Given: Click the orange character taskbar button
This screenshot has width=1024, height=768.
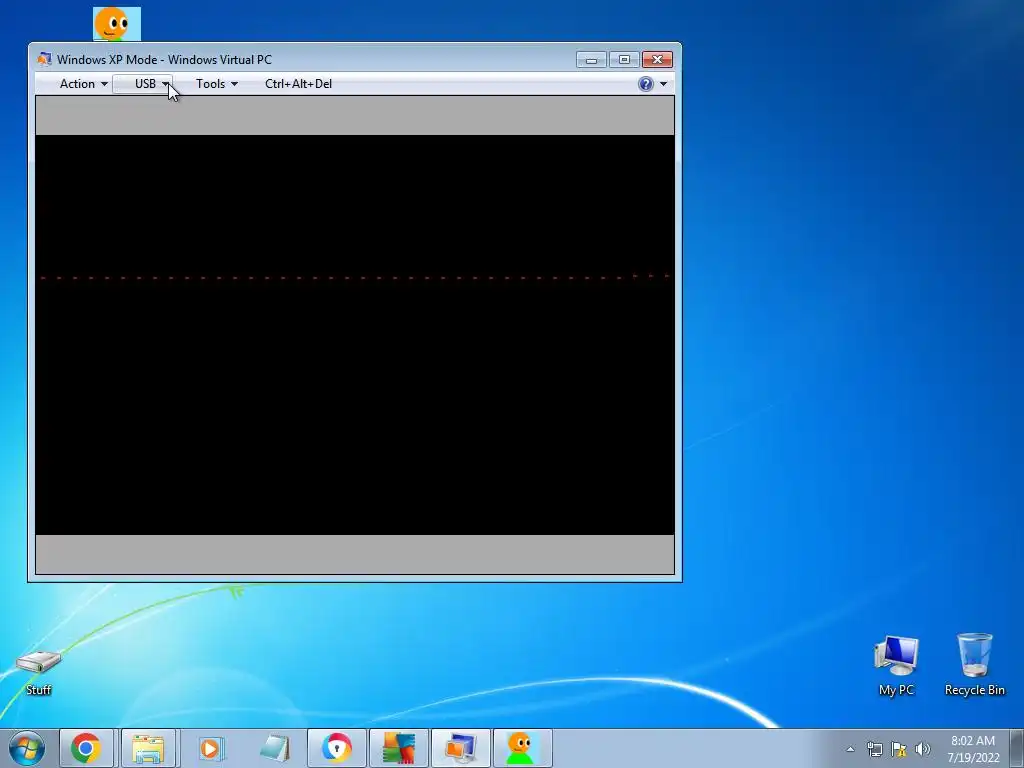Looking at the screenshot, I should pos(522,748).
